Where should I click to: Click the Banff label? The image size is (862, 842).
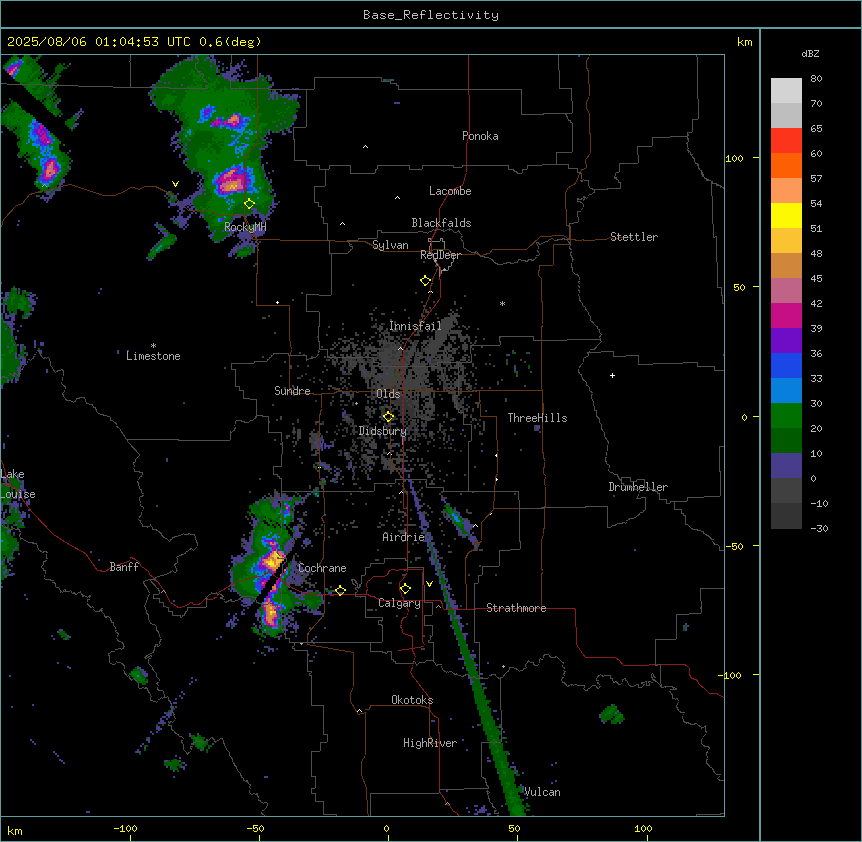click(x=124, y=567)
